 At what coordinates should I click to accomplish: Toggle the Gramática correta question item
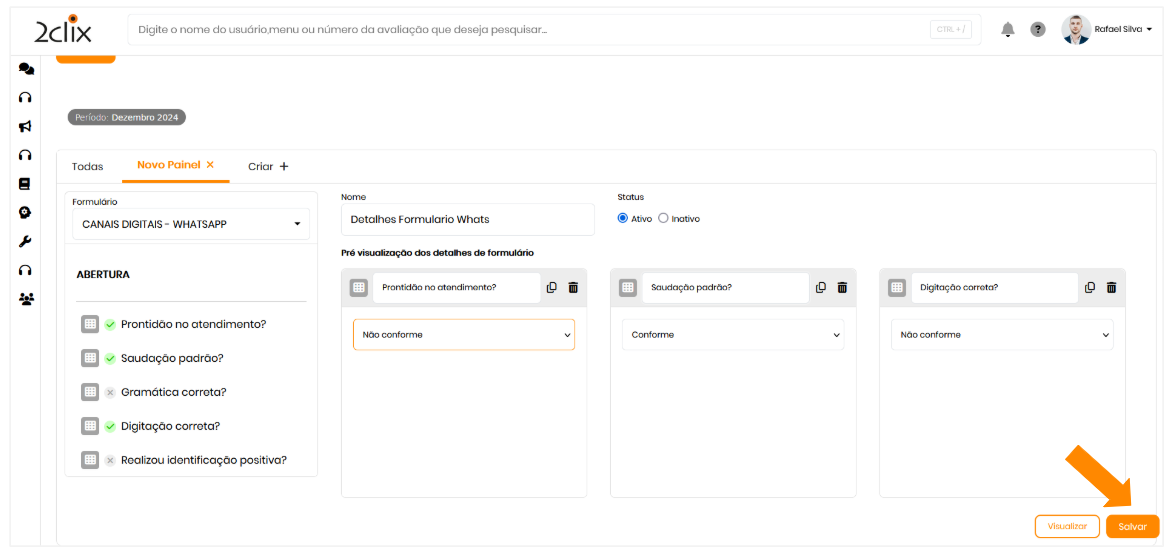point(110,392)
